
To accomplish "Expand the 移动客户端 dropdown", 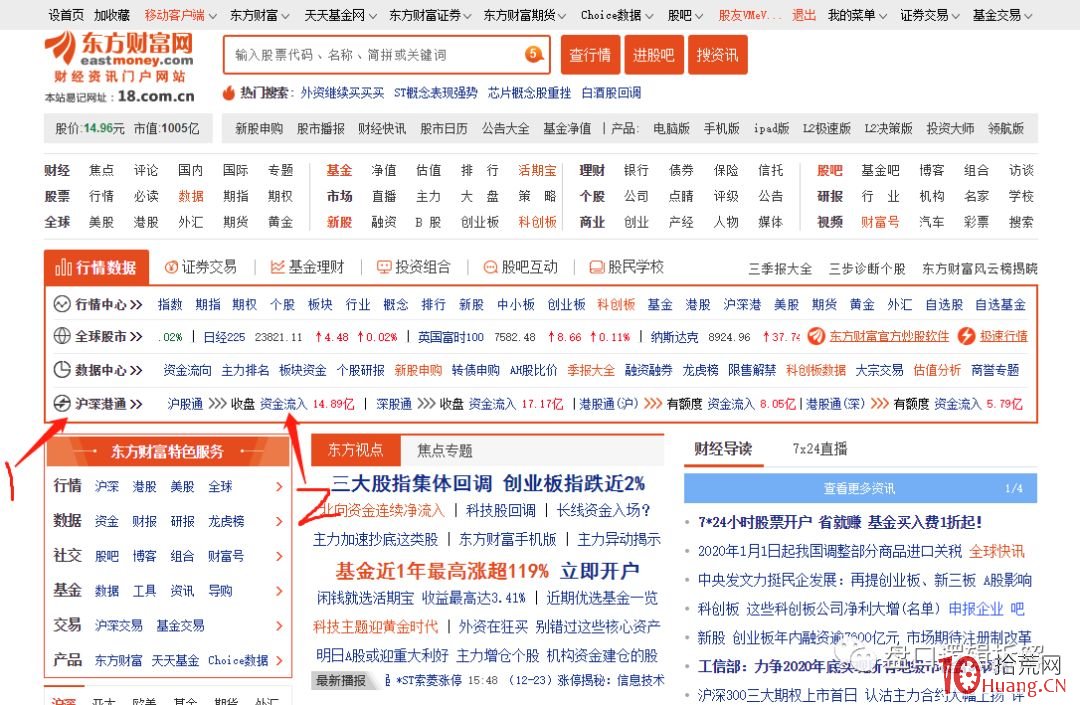I will (212, 16).
